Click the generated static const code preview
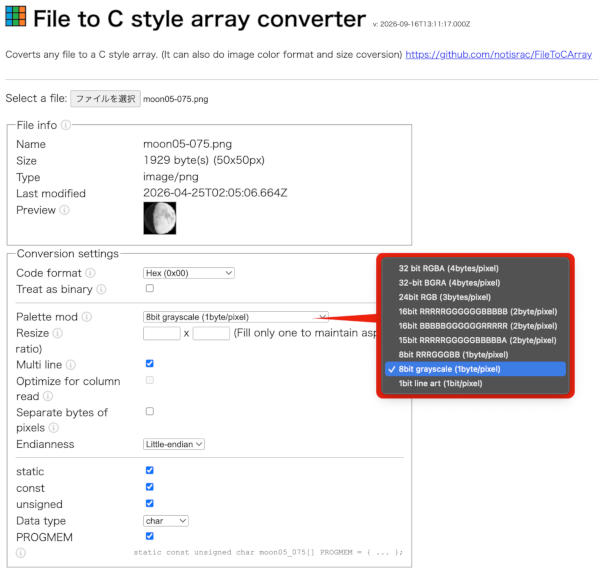This screenshot has height=575, width=600. 268,552
